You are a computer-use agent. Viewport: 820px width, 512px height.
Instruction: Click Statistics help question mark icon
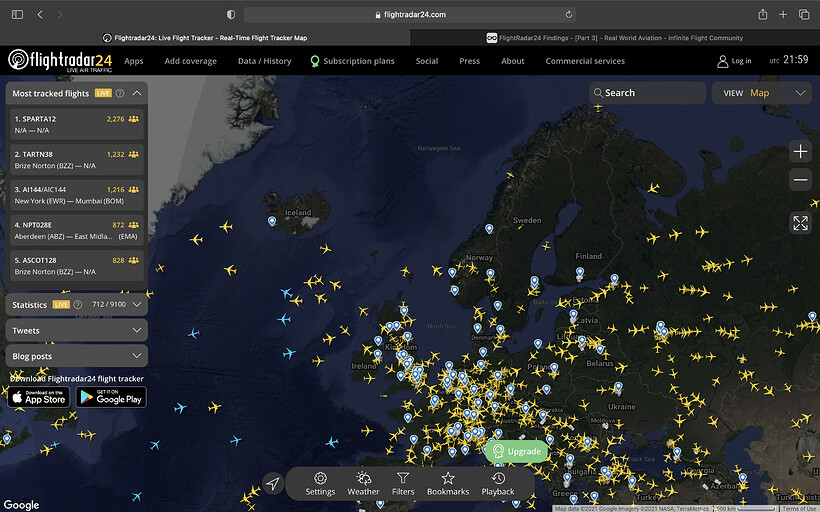pyautogui.click(x=77, y=304)
